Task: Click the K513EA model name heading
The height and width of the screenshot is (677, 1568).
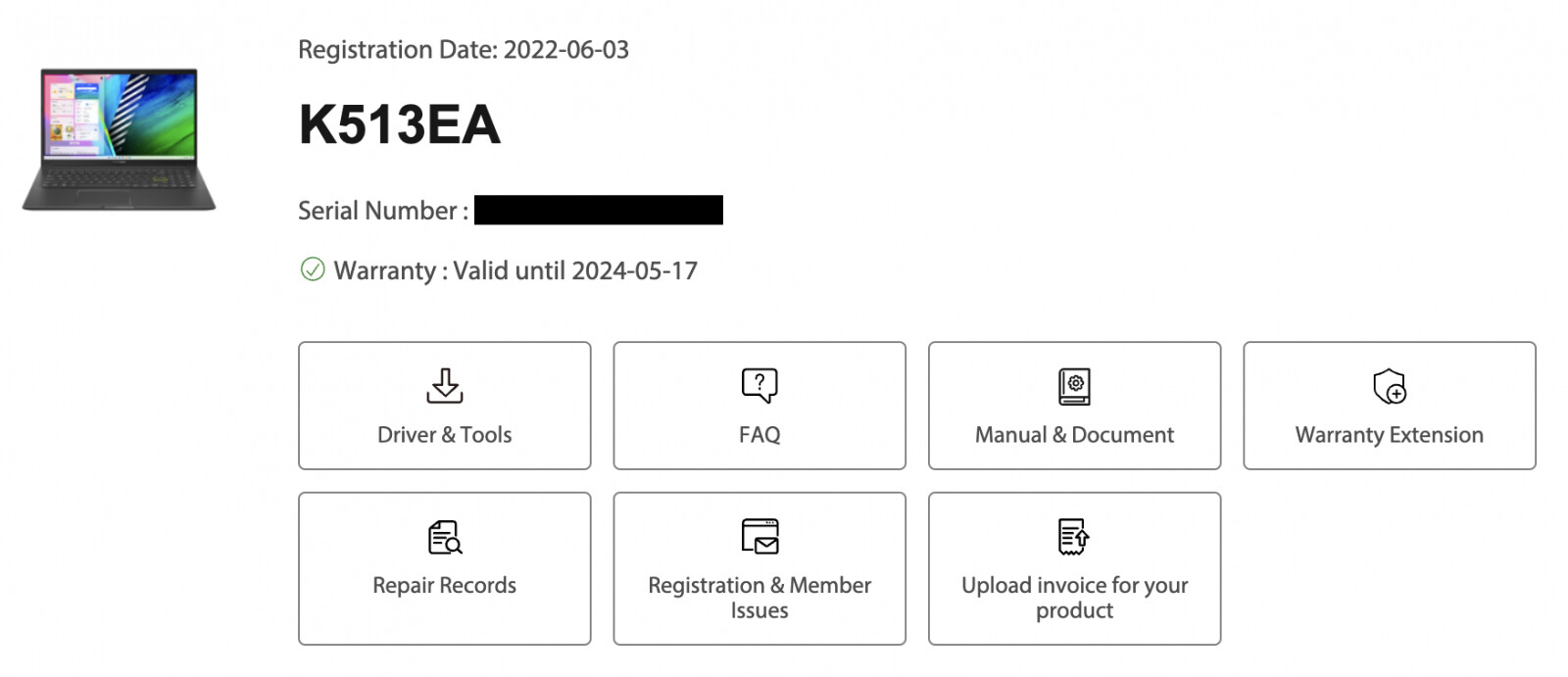Action: coord(399,124)
